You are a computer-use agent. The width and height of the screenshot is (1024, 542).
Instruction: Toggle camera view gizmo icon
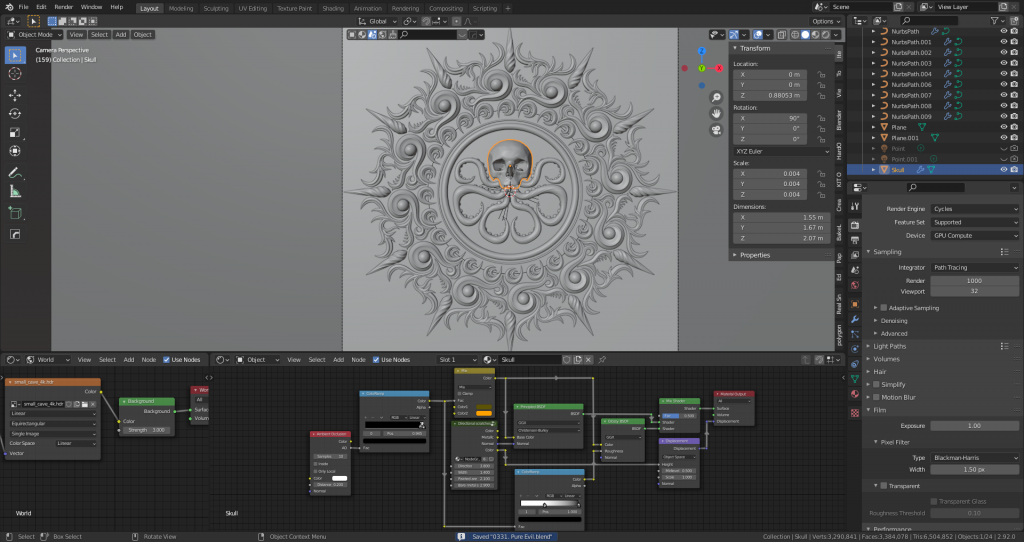[x=716, y=130]
